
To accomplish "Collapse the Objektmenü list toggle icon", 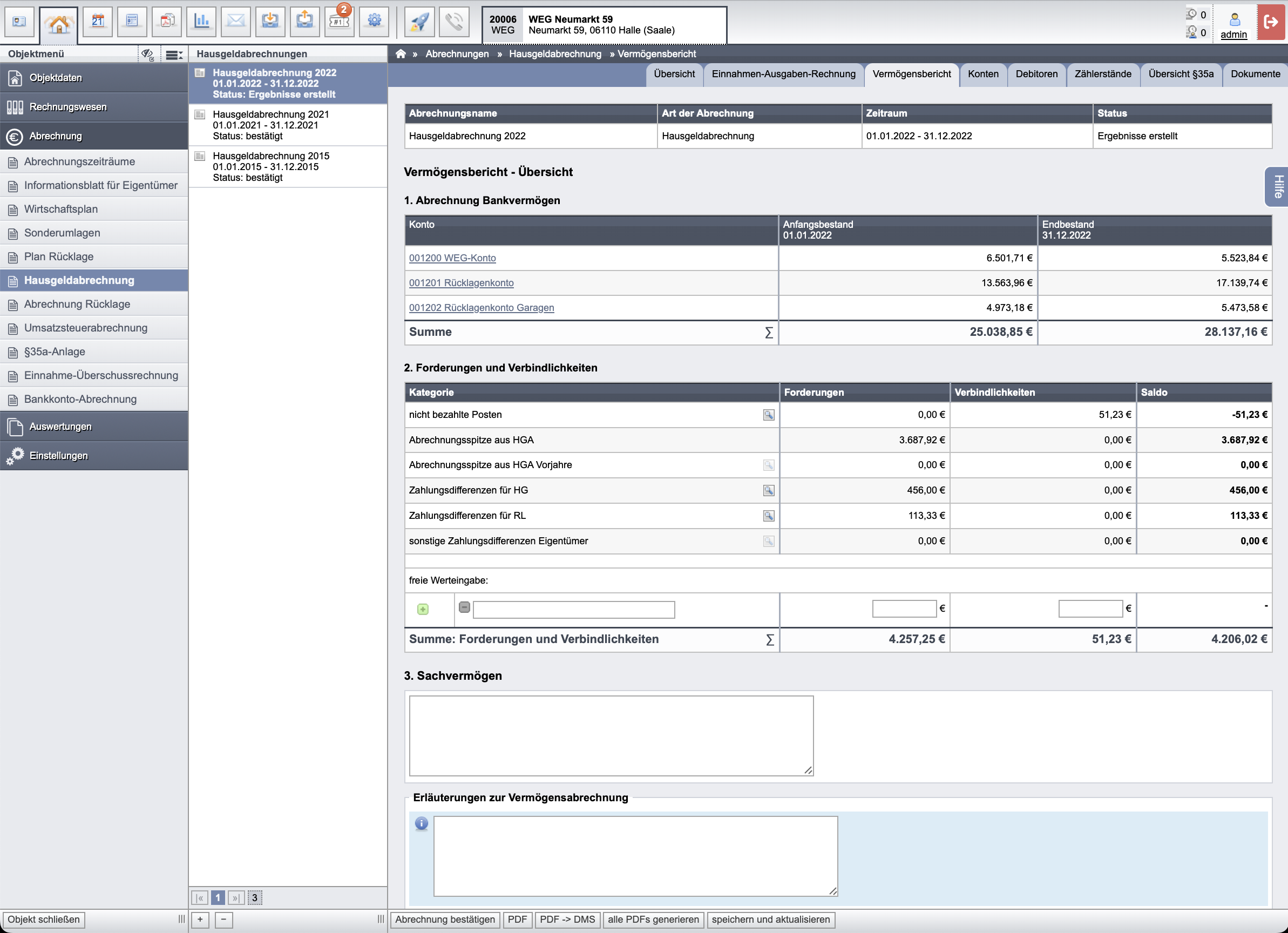I will tap(174, 55).
